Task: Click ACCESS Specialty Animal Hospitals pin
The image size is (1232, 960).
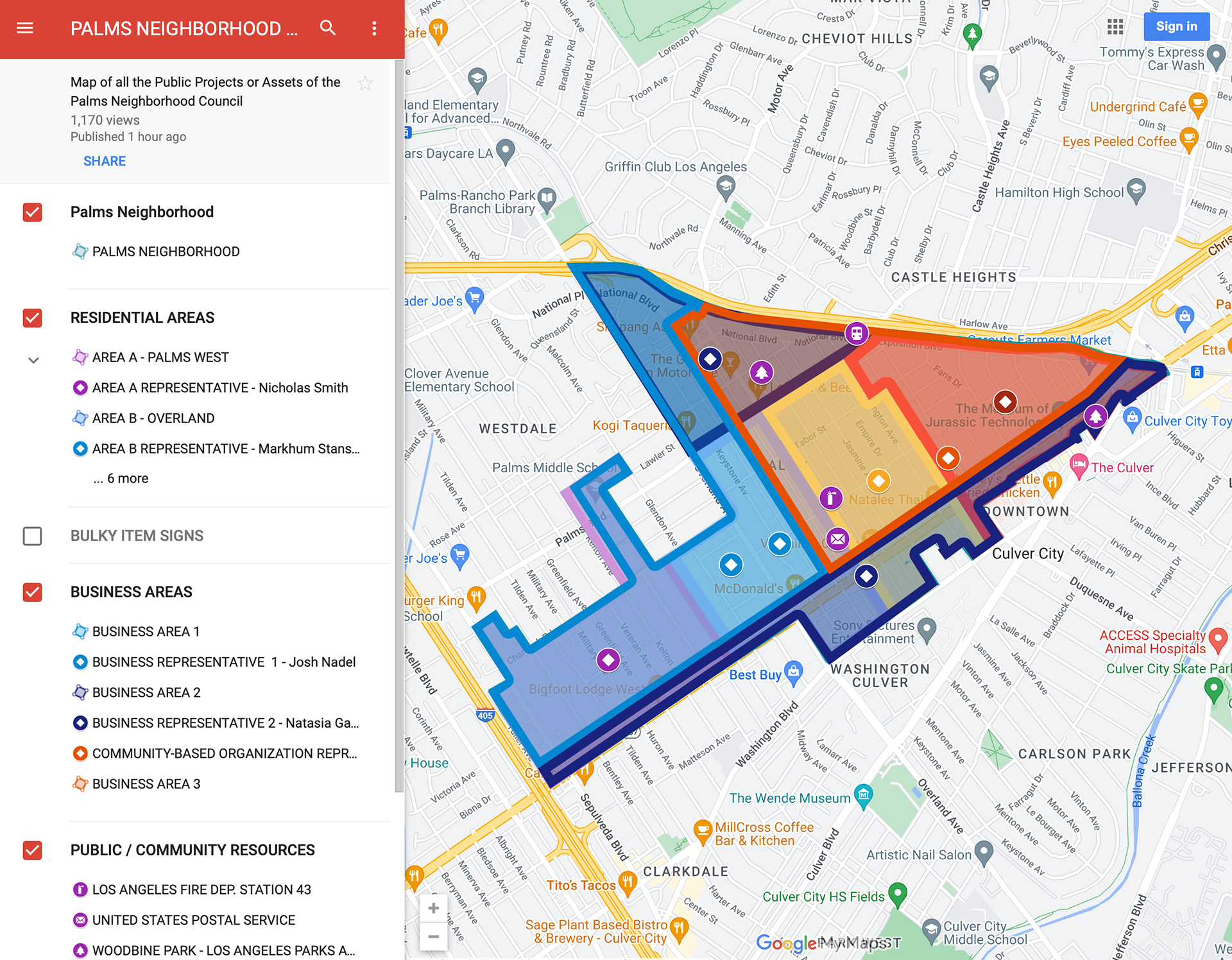Action: click(x=1217, y=639)
